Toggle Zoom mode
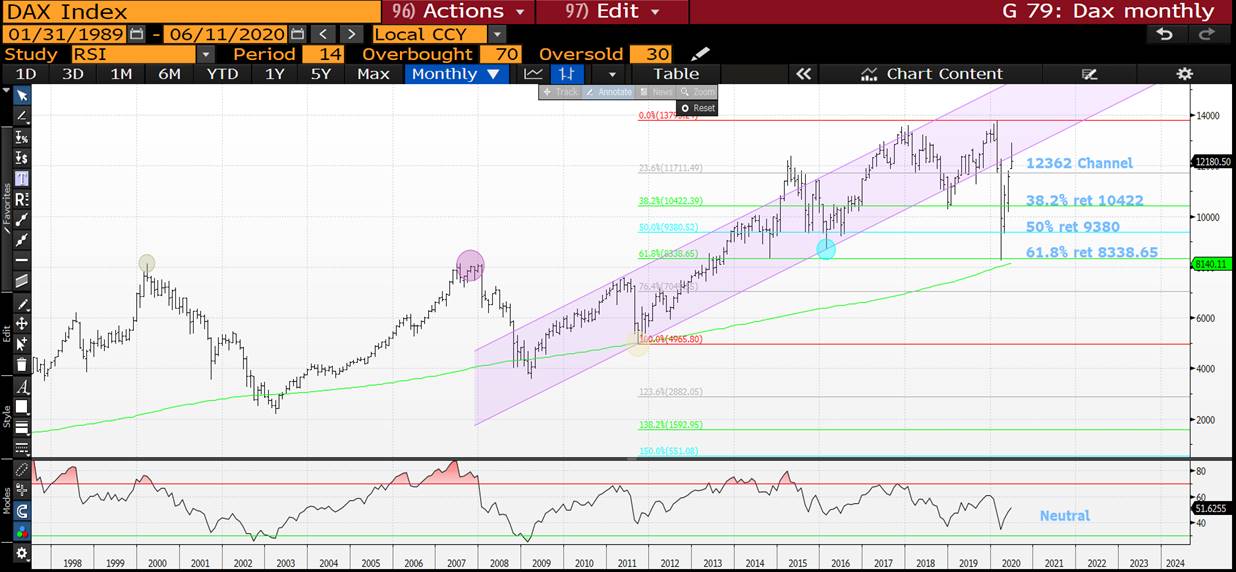 pos(697,92)
